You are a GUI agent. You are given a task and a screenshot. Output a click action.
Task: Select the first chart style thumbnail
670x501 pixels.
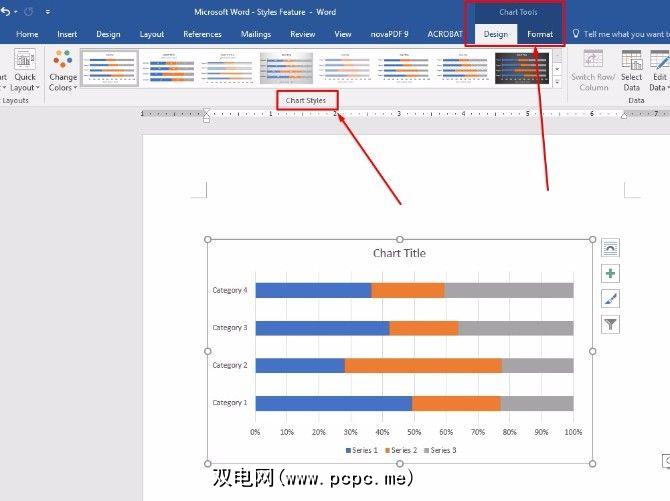[109, 68]
